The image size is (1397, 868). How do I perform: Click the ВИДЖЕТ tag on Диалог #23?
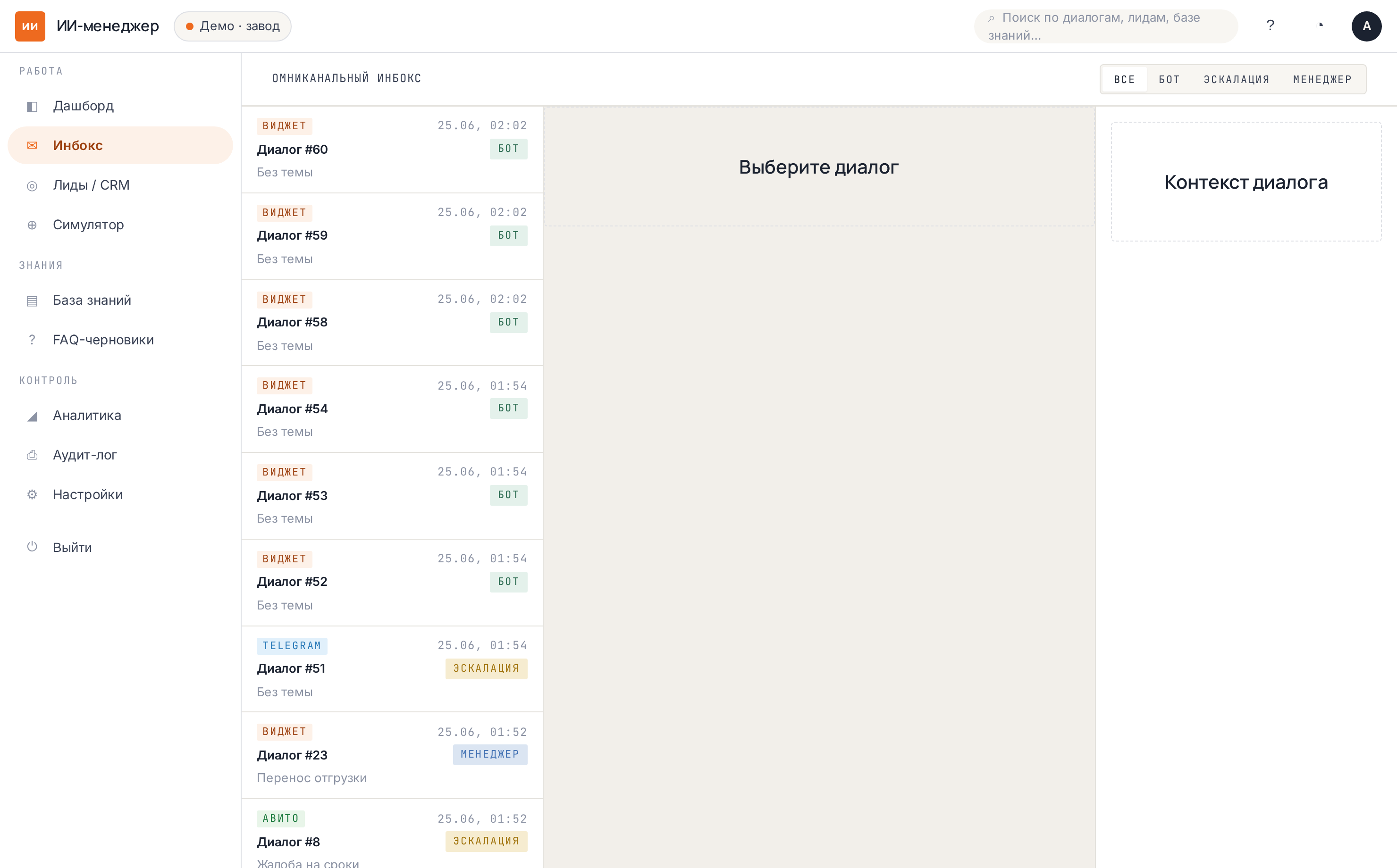tap(284, 732)
